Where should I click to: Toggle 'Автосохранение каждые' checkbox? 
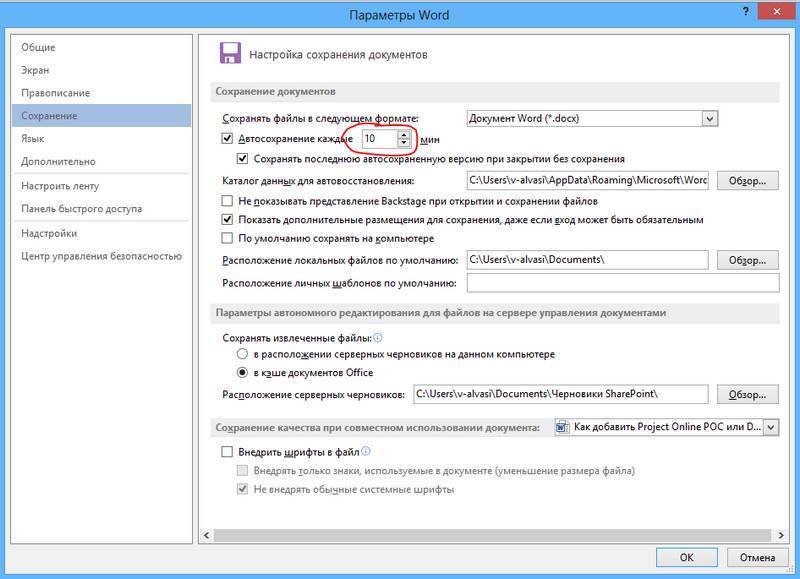pos(228,138)
